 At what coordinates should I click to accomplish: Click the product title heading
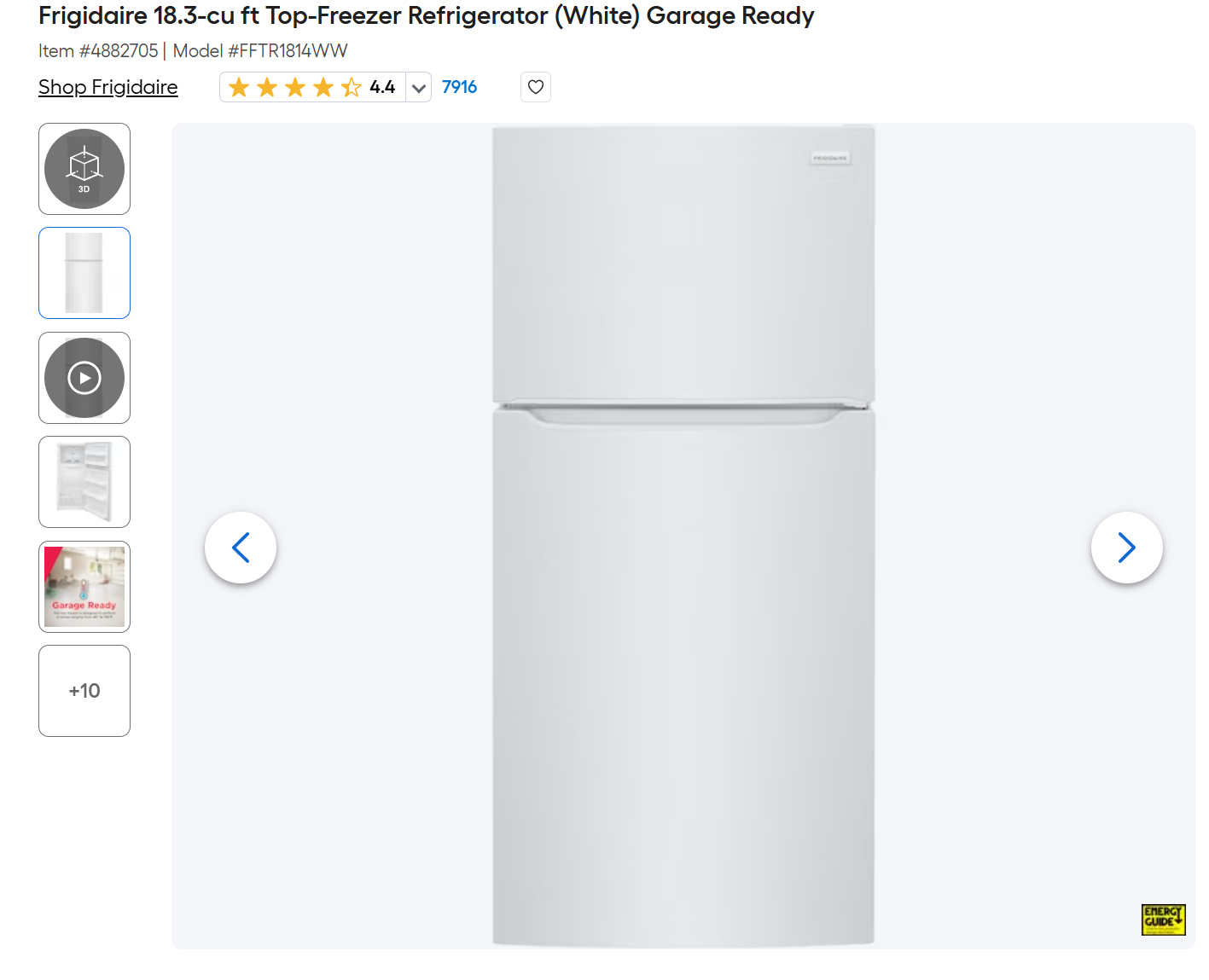click(x=427, y=15)
